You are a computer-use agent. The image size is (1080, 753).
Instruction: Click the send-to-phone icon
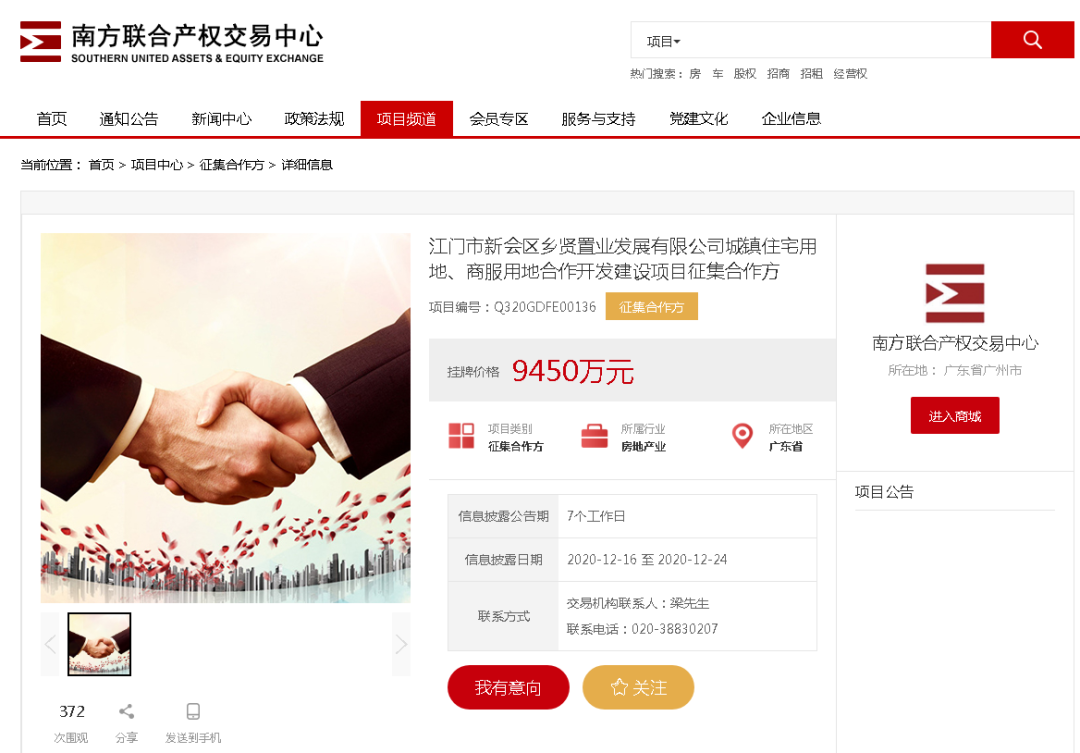(x=193, y=711)
